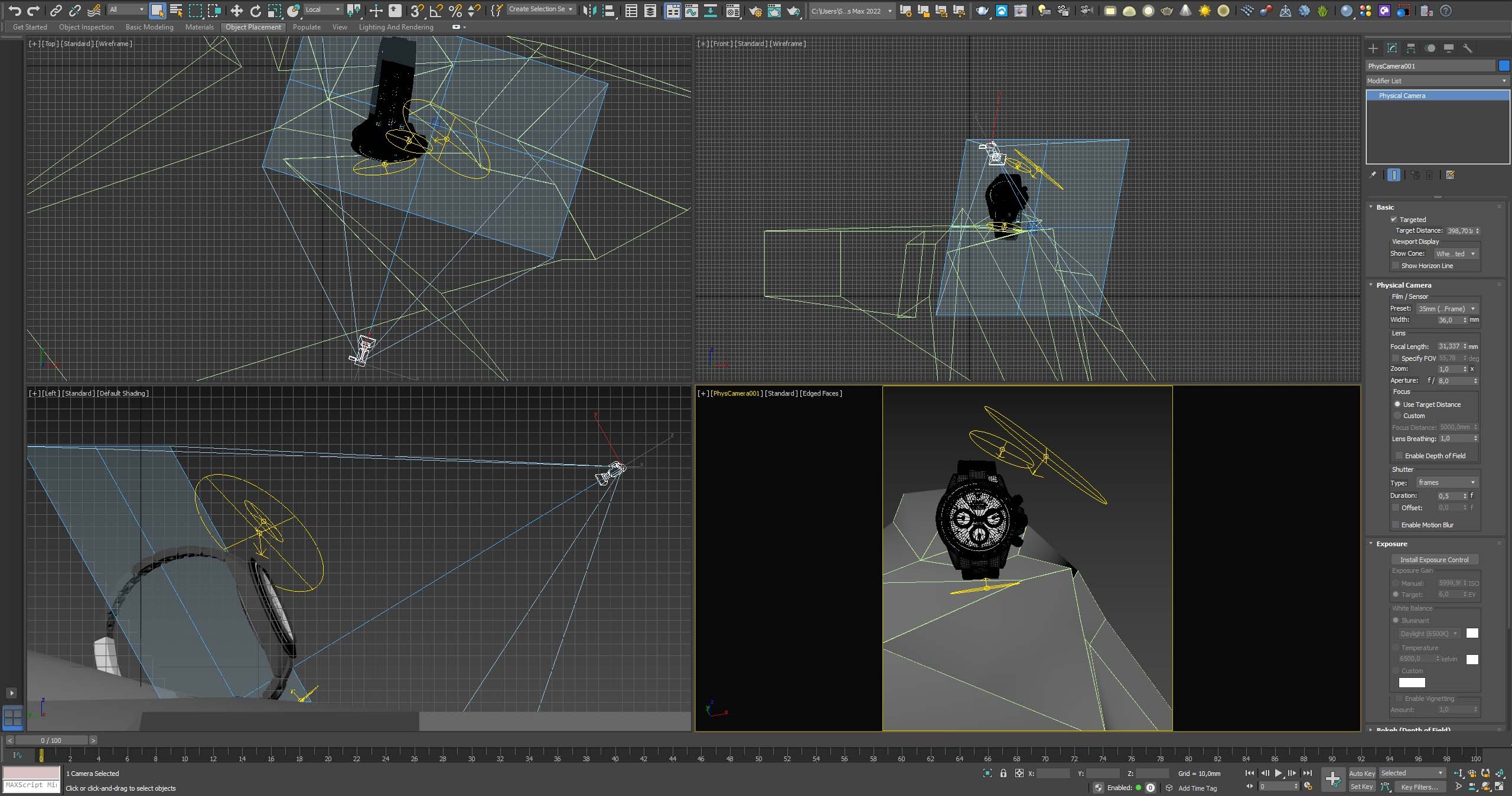The height and width of the screenshot is (796, 1512).
Task: Click the Daylight illuminant white swatch
Action: 1472,634
